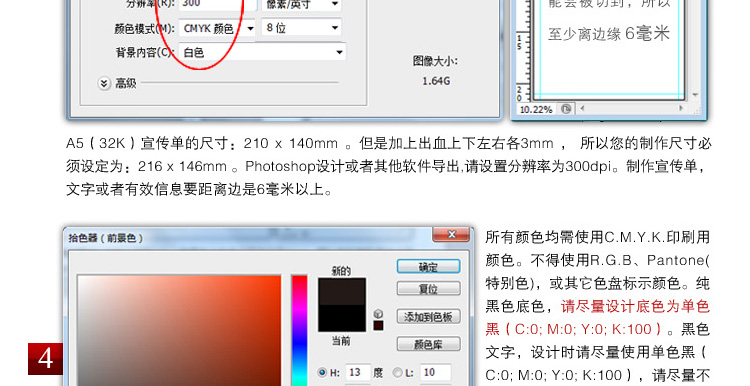
Task: Click the vertical scrollbar down arrow in document window
Action: [695, 95]
